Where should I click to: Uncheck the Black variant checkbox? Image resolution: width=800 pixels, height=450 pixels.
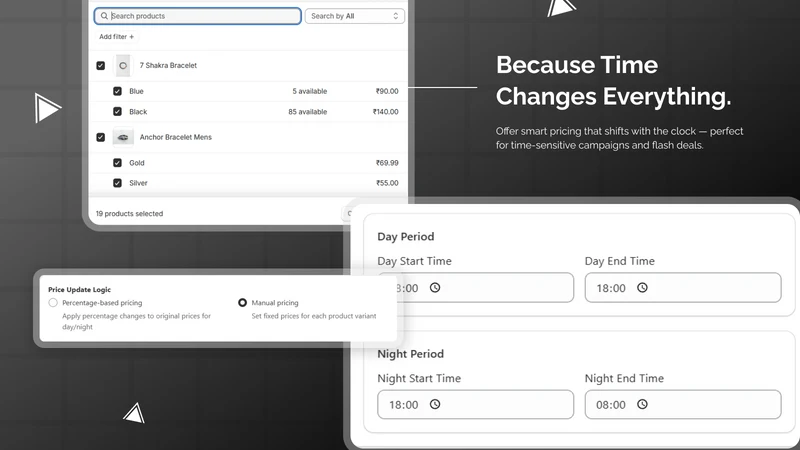117,111
